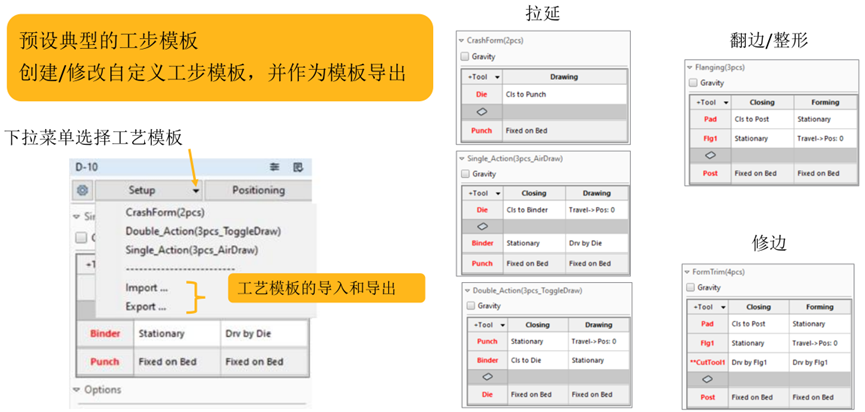
Task: Open +Tool dropdown in Single_Action panel
Action: pyautogui.click(x=496, y=194)
